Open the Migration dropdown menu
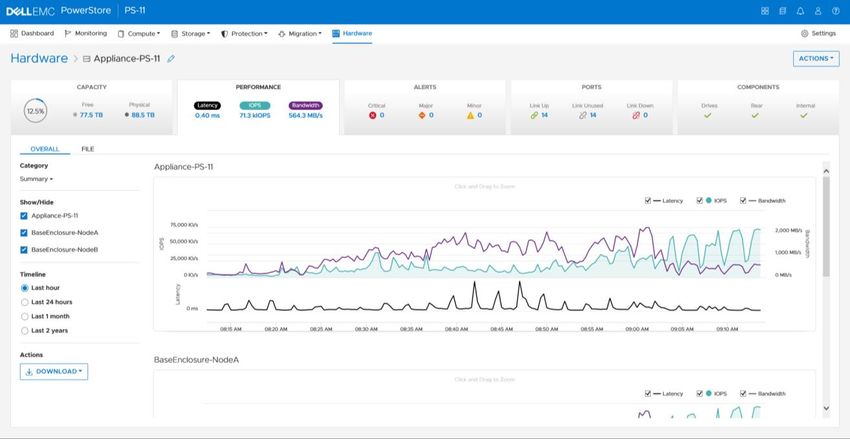The height and width of the screenshot is (439, 850). point(300,34)
